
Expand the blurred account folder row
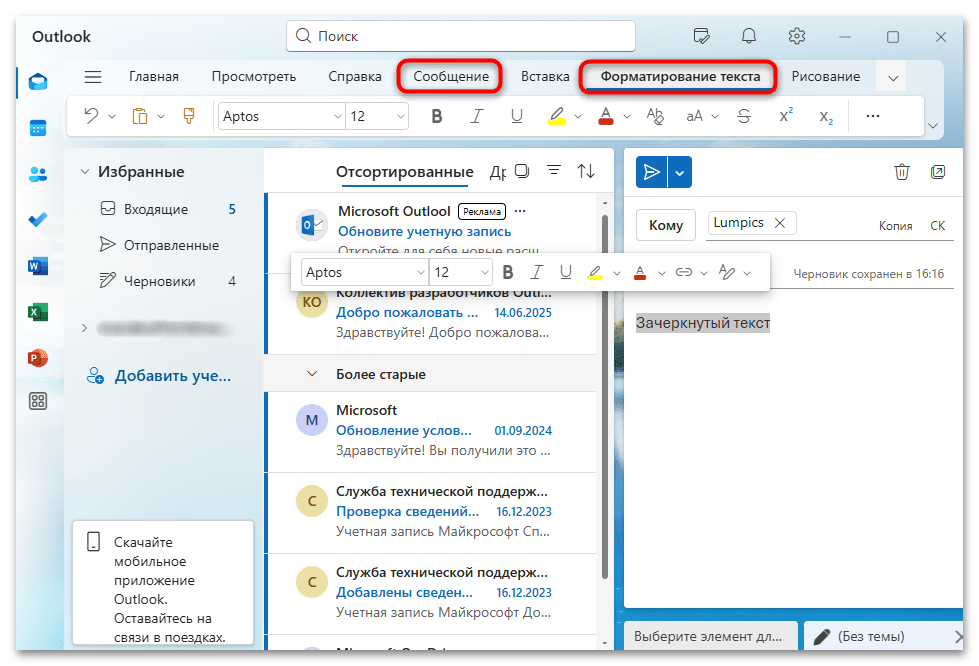click(x=85, y=328)
